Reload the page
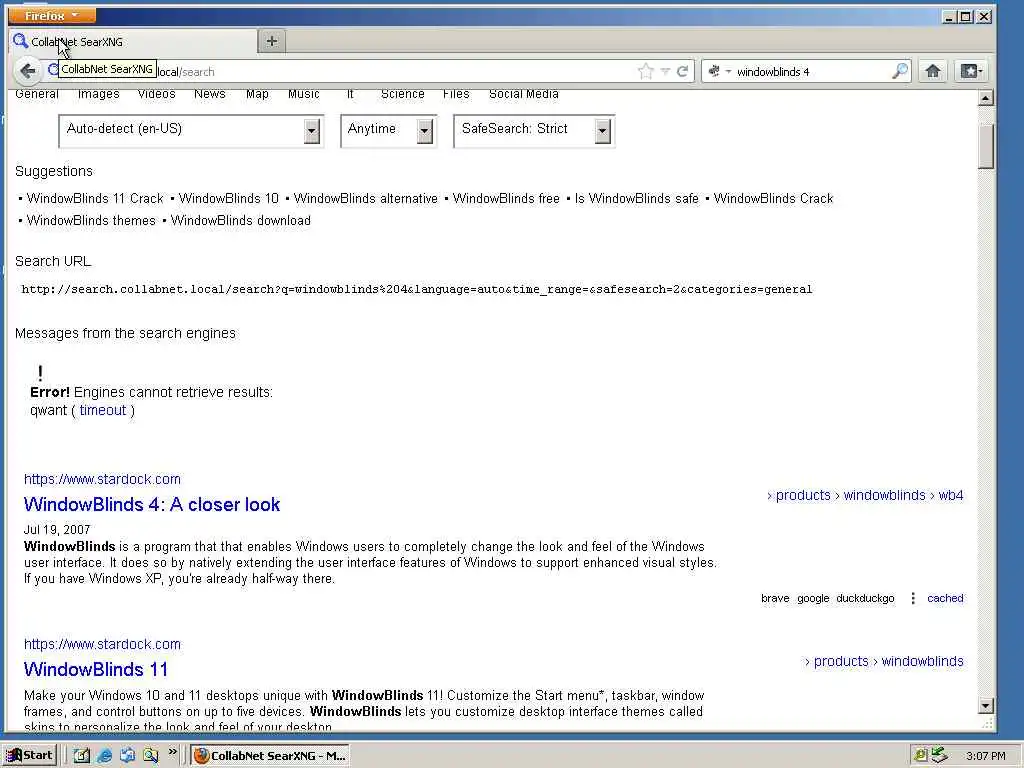This screenshot has height=768, width=1024. pos(682,71)
